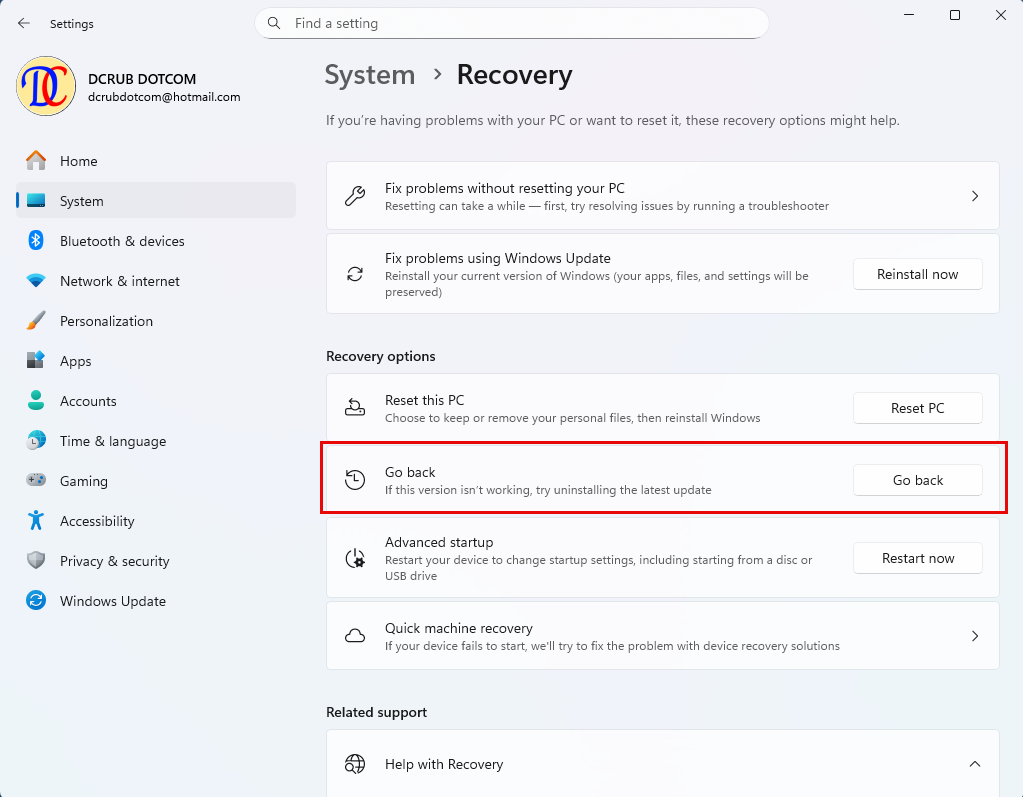This screenshot has width=1023, height=797.
Task: Click System in the breadcrumb heading
Action: point(370,75)
